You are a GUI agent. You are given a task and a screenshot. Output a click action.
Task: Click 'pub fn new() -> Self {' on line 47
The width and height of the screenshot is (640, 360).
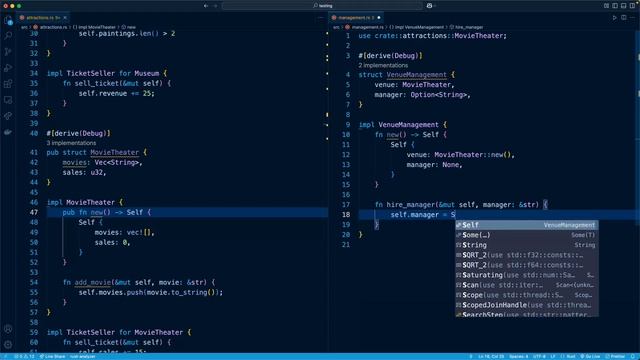(x=107, y=212)
